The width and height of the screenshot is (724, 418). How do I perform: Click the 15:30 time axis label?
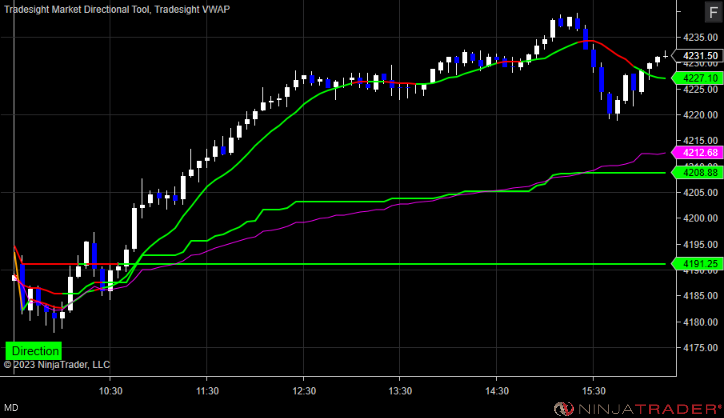coord(594,391)
